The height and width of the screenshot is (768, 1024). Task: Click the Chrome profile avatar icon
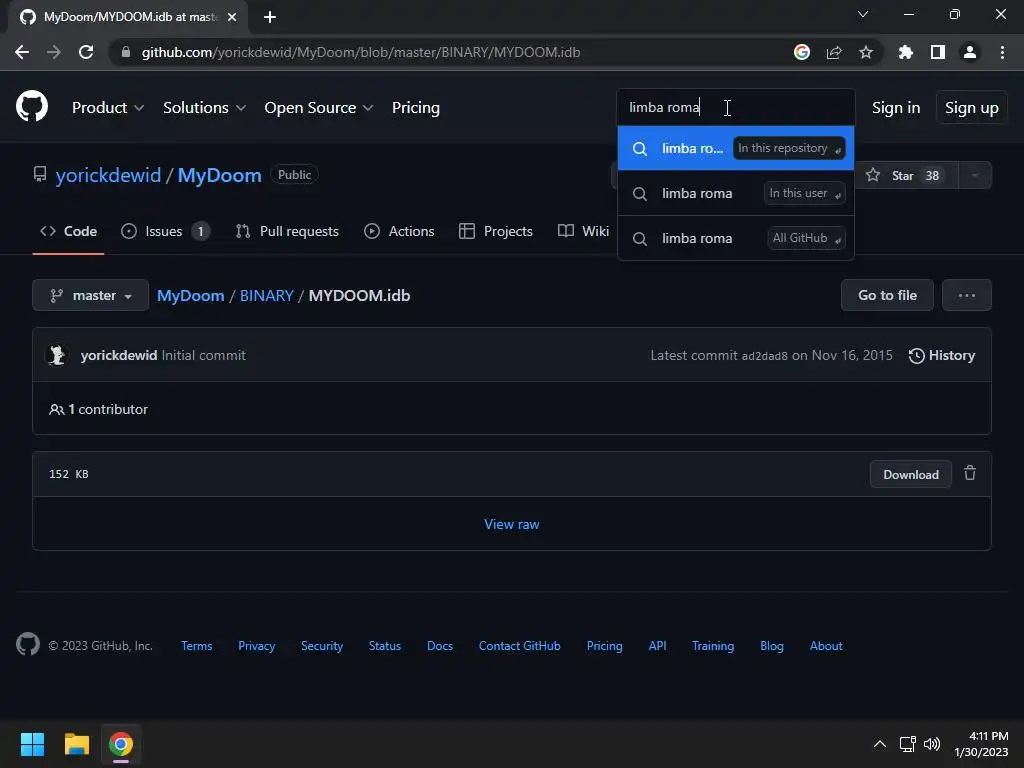pyautogui.click(x=970, y=52)
